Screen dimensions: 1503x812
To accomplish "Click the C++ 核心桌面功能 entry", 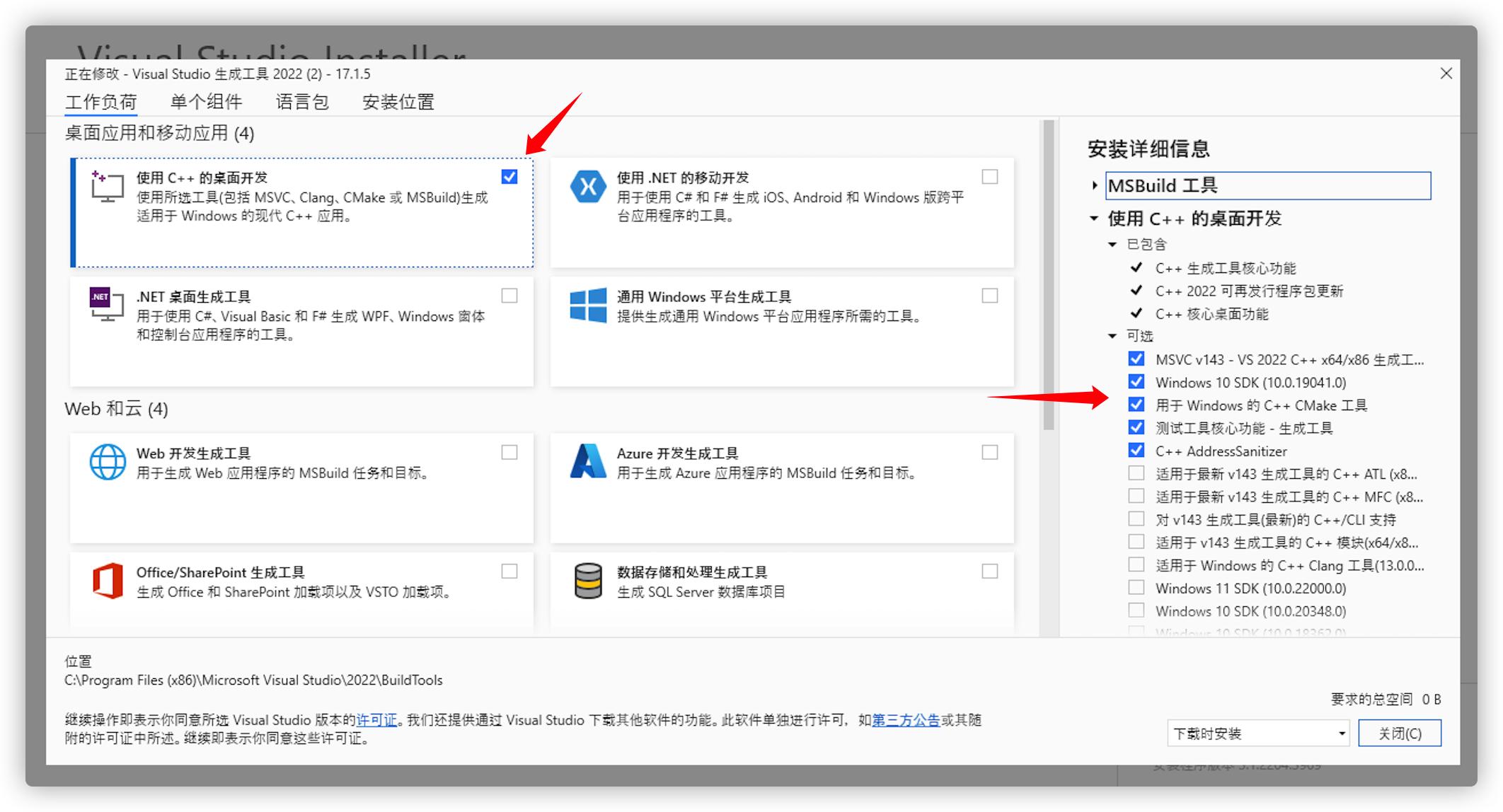I will [1211, 313].
